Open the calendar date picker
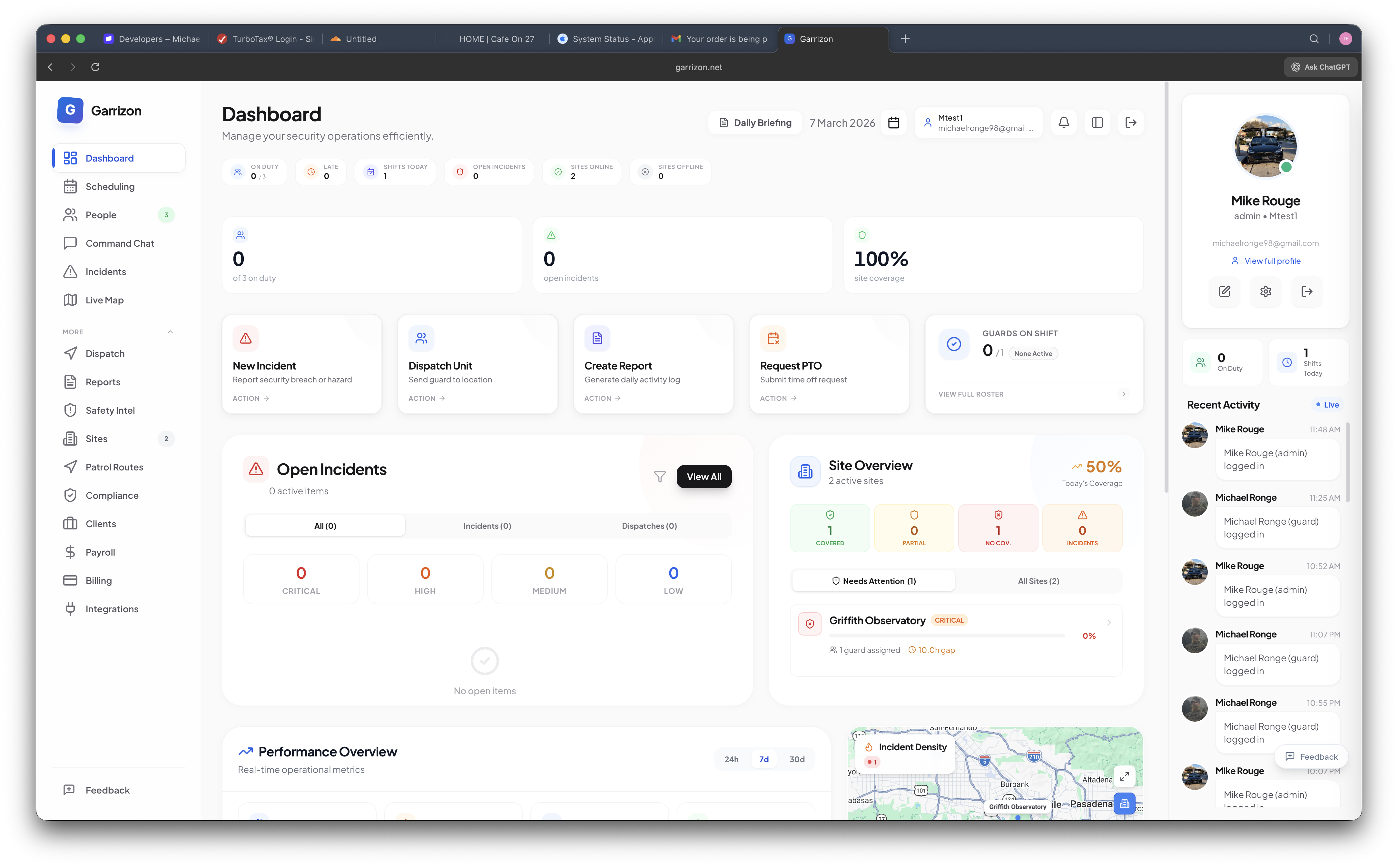 [893, 122]
